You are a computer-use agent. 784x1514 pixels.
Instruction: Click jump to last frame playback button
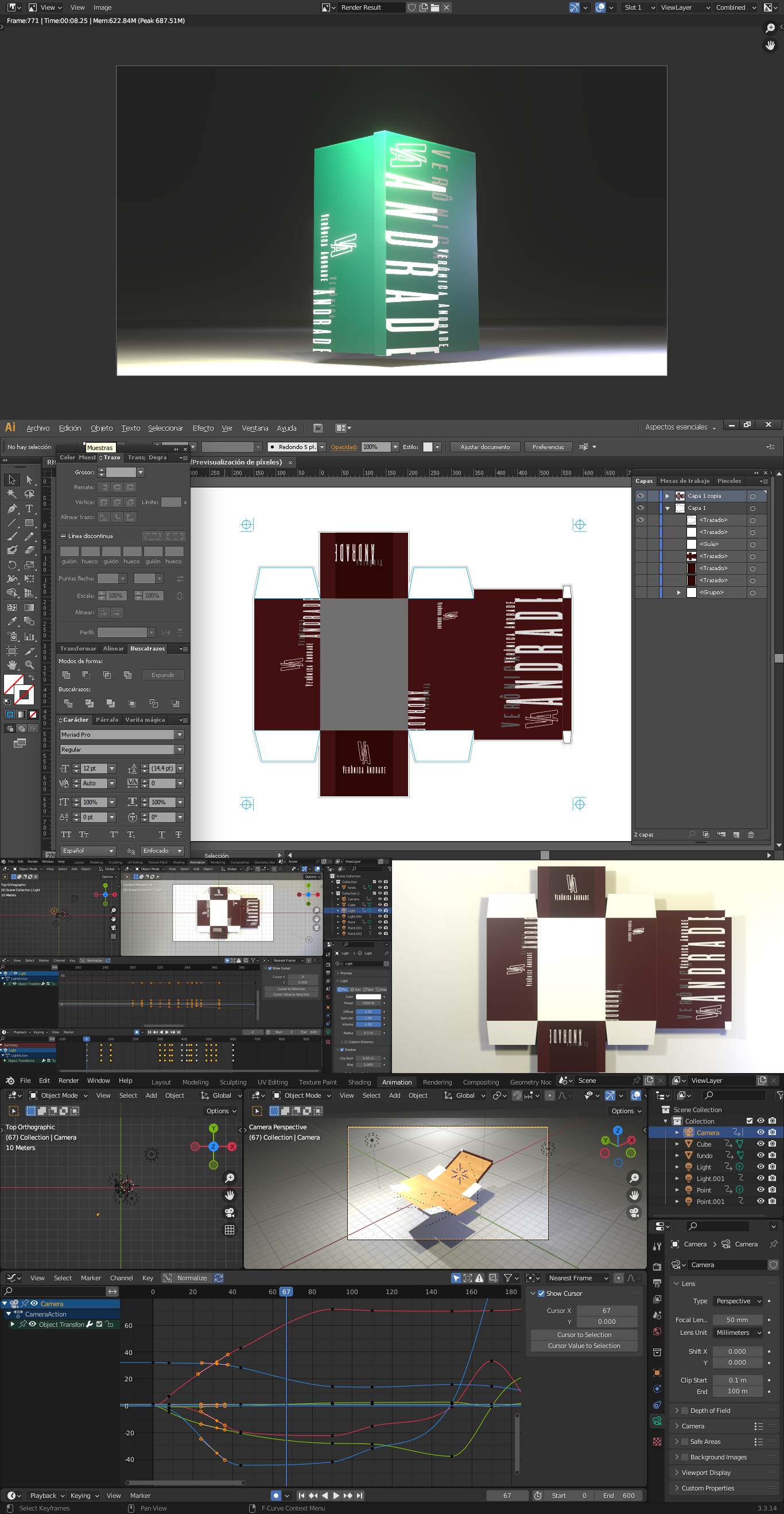(360, 1495)
